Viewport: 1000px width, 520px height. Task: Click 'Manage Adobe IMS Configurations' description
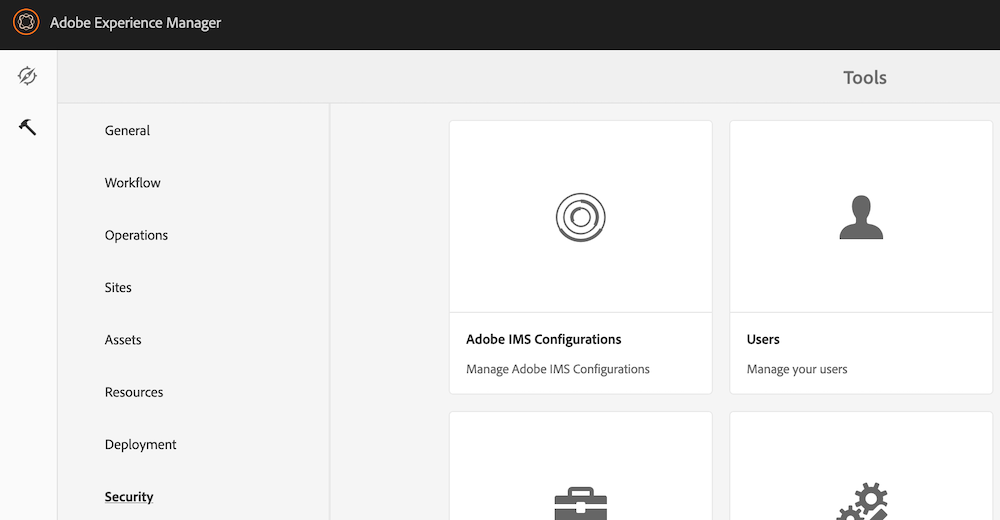[x=557, y=369]
